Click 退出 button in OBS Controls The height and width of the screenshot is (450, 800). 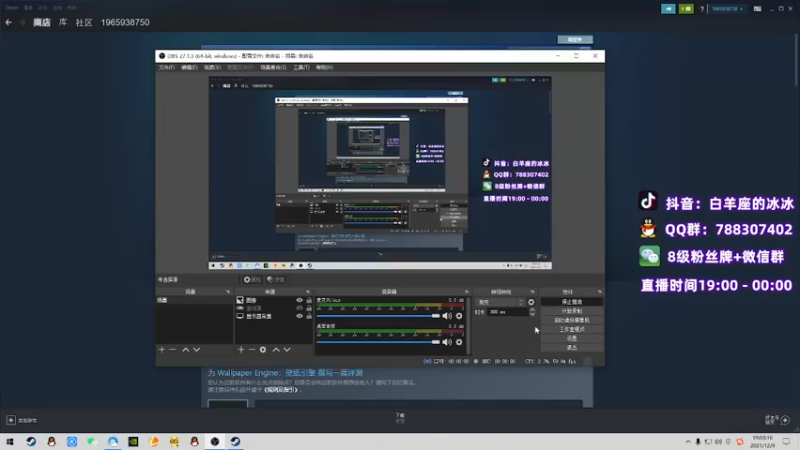click(571, 347)
